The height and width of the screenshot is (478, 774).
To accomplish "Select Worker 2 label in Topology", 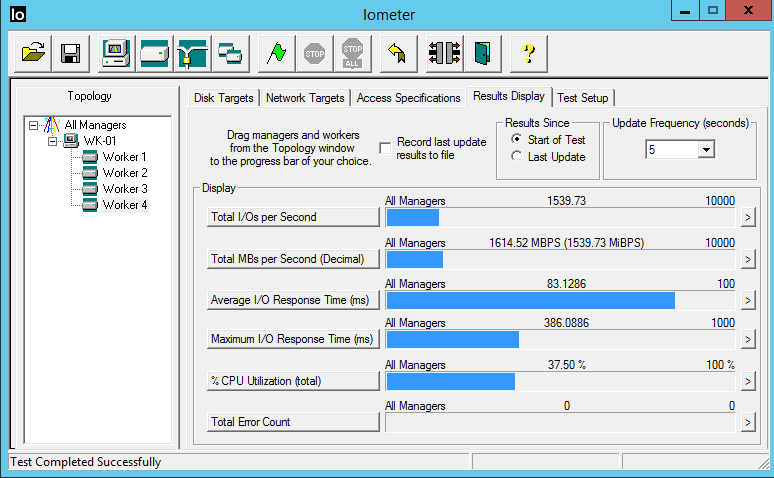I will click(125, 173).
